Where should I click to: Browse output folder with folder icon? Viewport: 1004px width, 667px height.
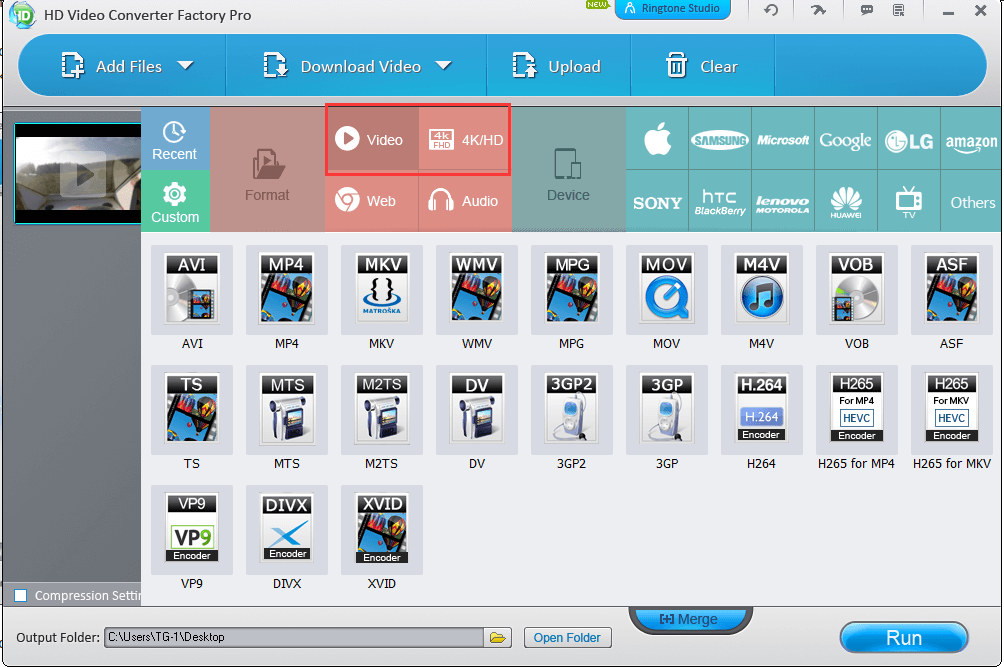(497, 638)
